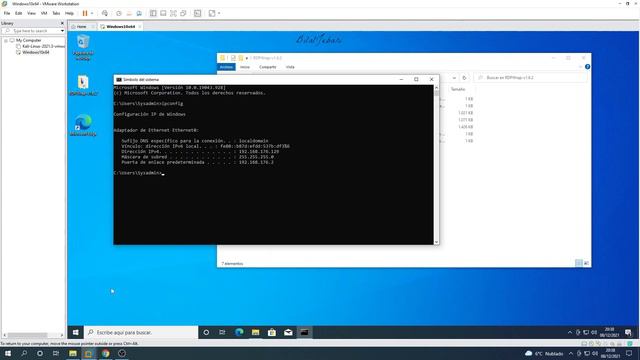This screenshot has height=360, width=640.
Task: Open guest notification center icon
Action: click(628, 333)
